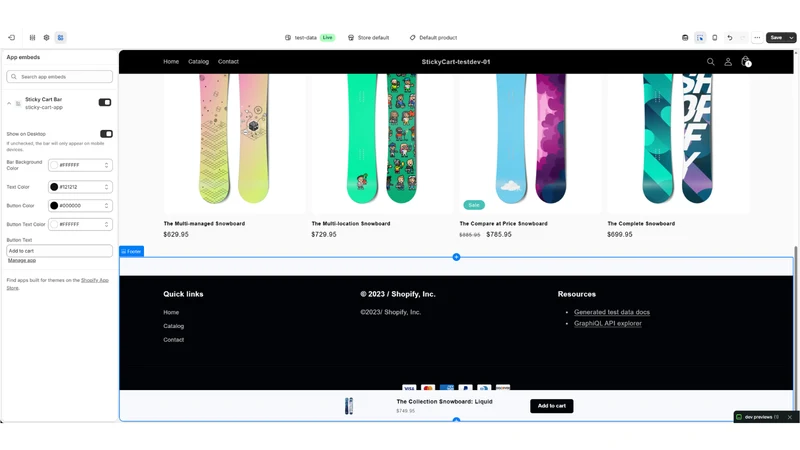The width and height of the screenshot is (800, 450).
Task: Open storefront search magnifier icon
Action: tap(710, 62)
